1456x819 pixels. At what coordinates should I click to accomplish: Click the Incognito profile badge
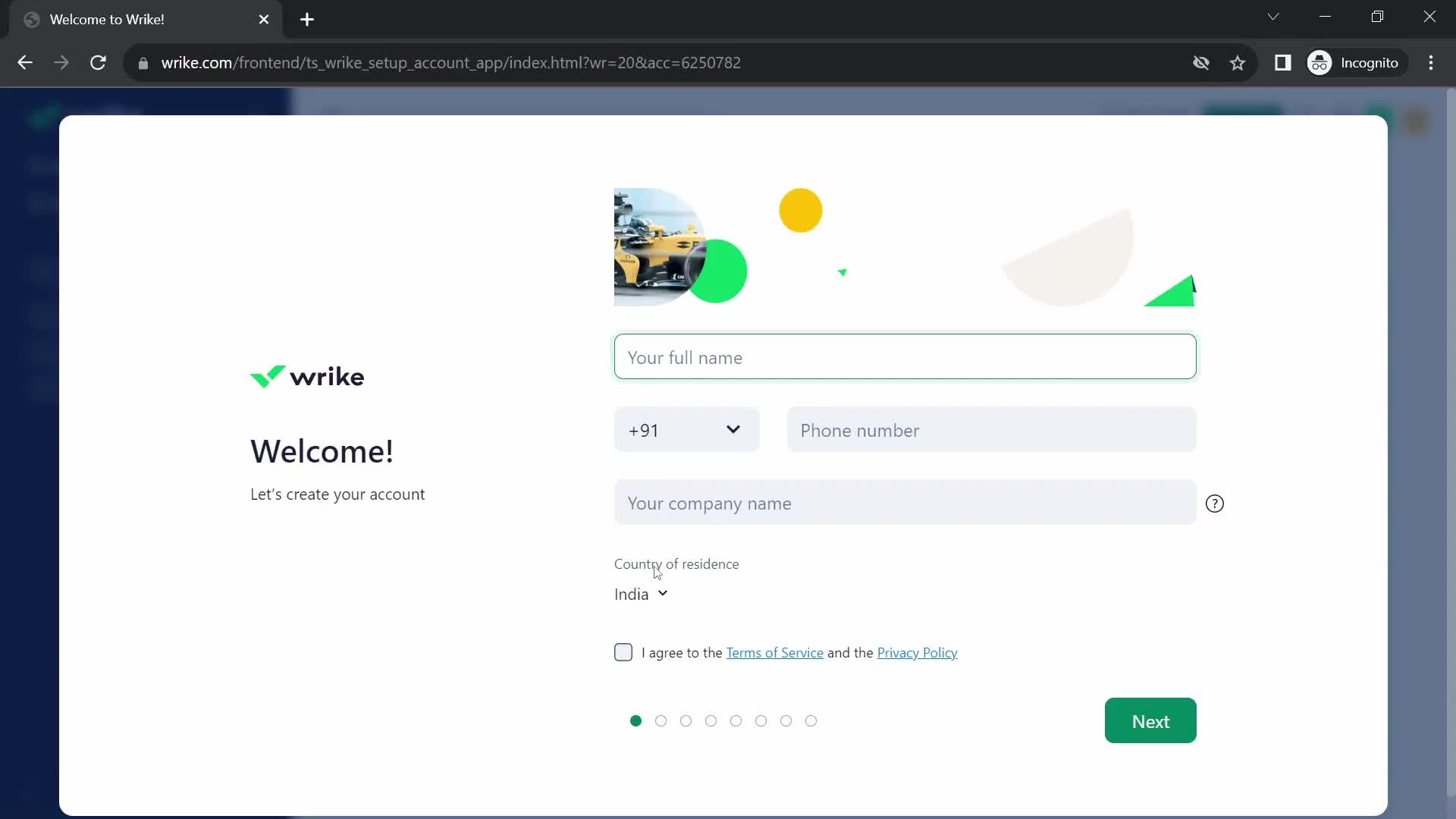1357,63
